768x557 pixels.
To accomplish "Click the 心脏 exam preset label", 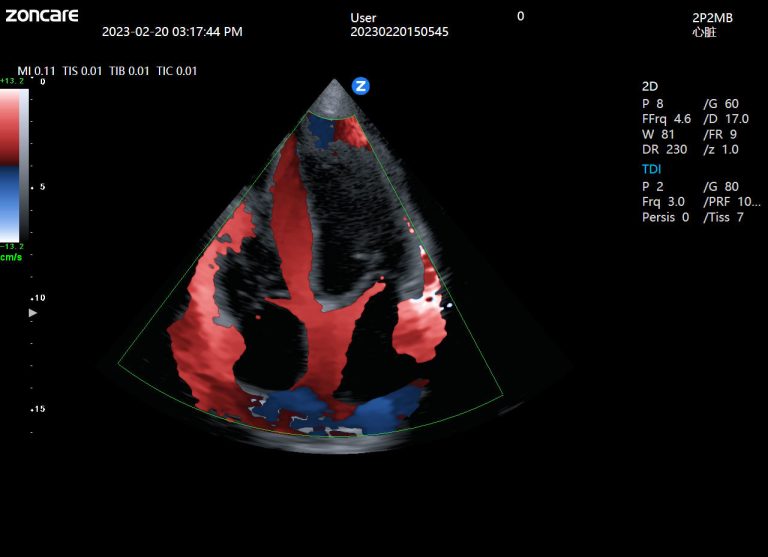I will coord(704,32).
